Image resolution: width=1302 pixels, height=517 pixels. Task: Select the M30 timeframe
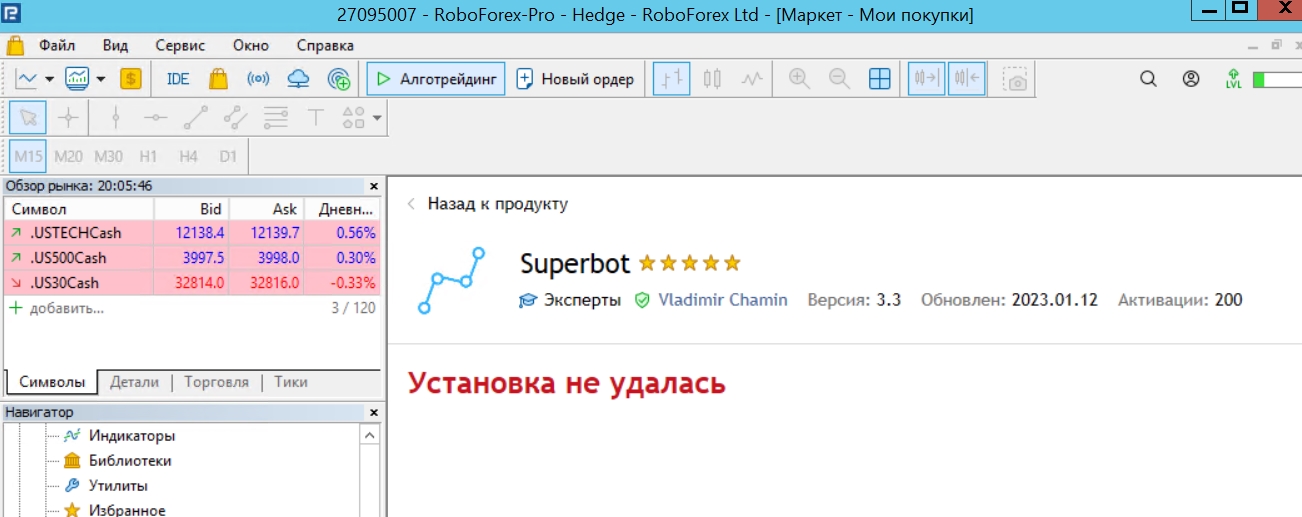pyautogui.click(x=108, y=156)
